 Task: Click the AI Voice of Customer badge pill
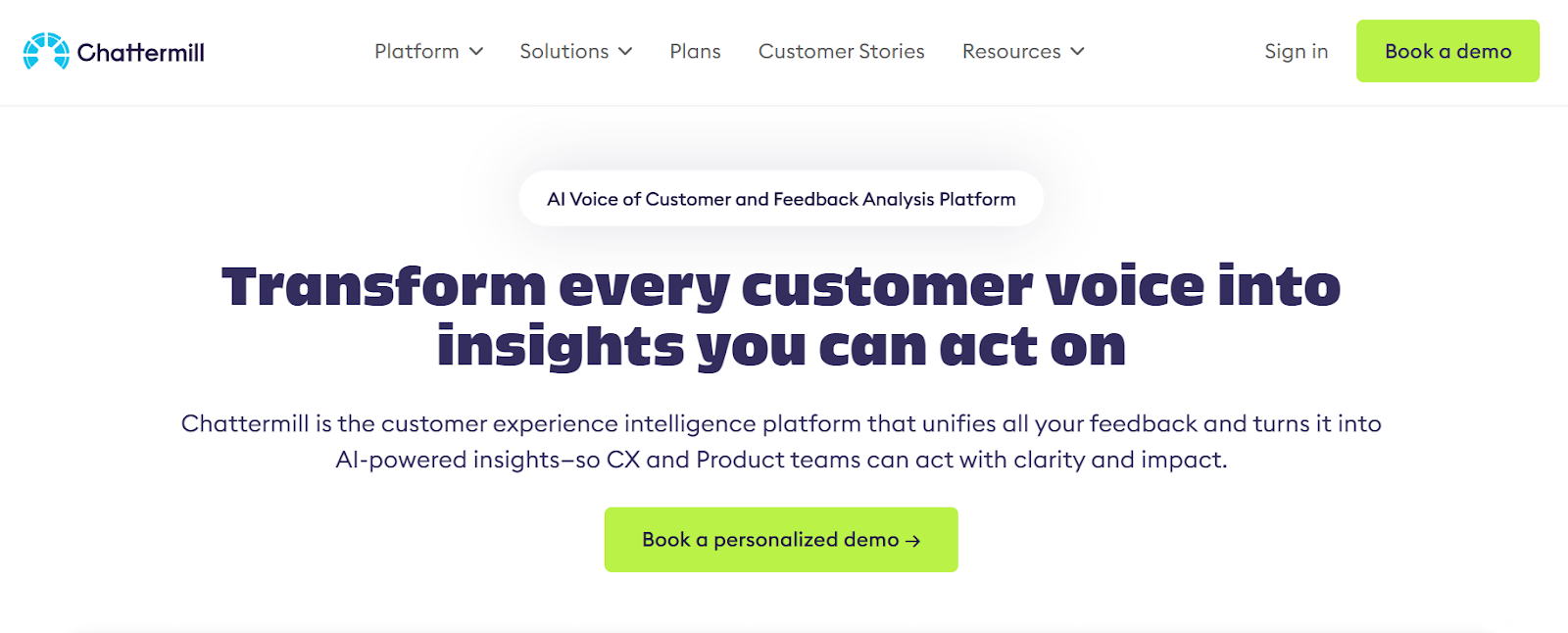(781, 198)
